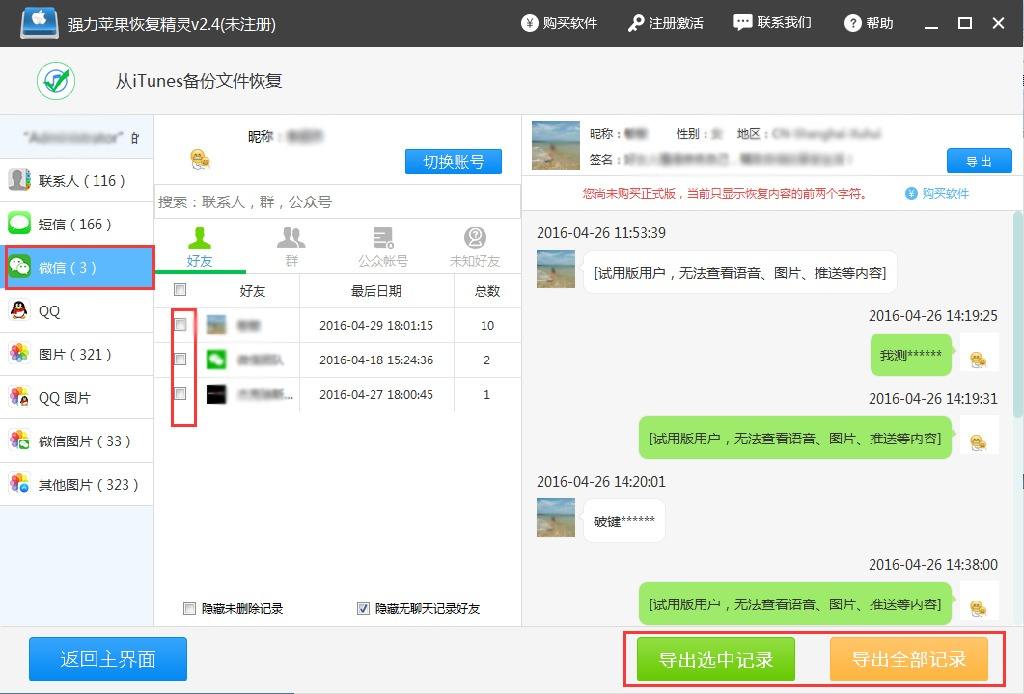Click 返回主界面 button
Screen dimensions: 1024x694
point(108,659)
